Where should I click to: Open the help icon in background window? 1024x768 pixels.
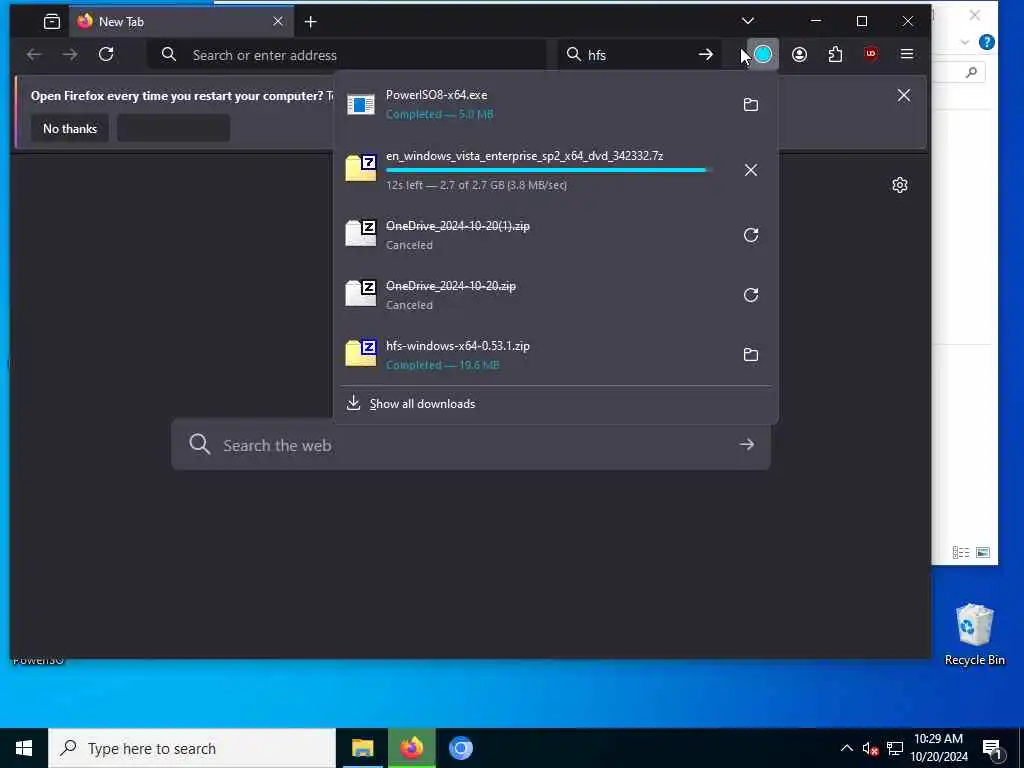[x=987, y=42]
